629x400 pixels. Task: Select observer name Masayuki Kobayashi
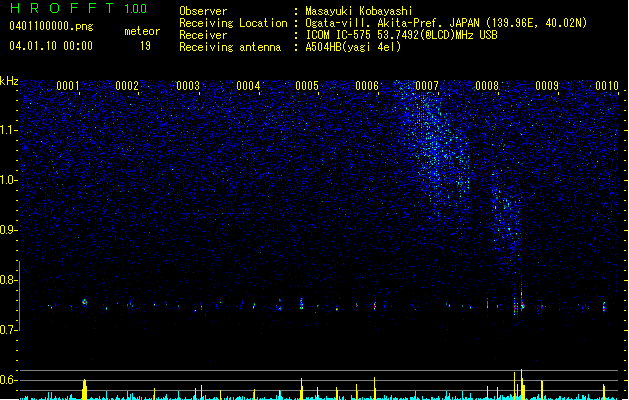359,11
